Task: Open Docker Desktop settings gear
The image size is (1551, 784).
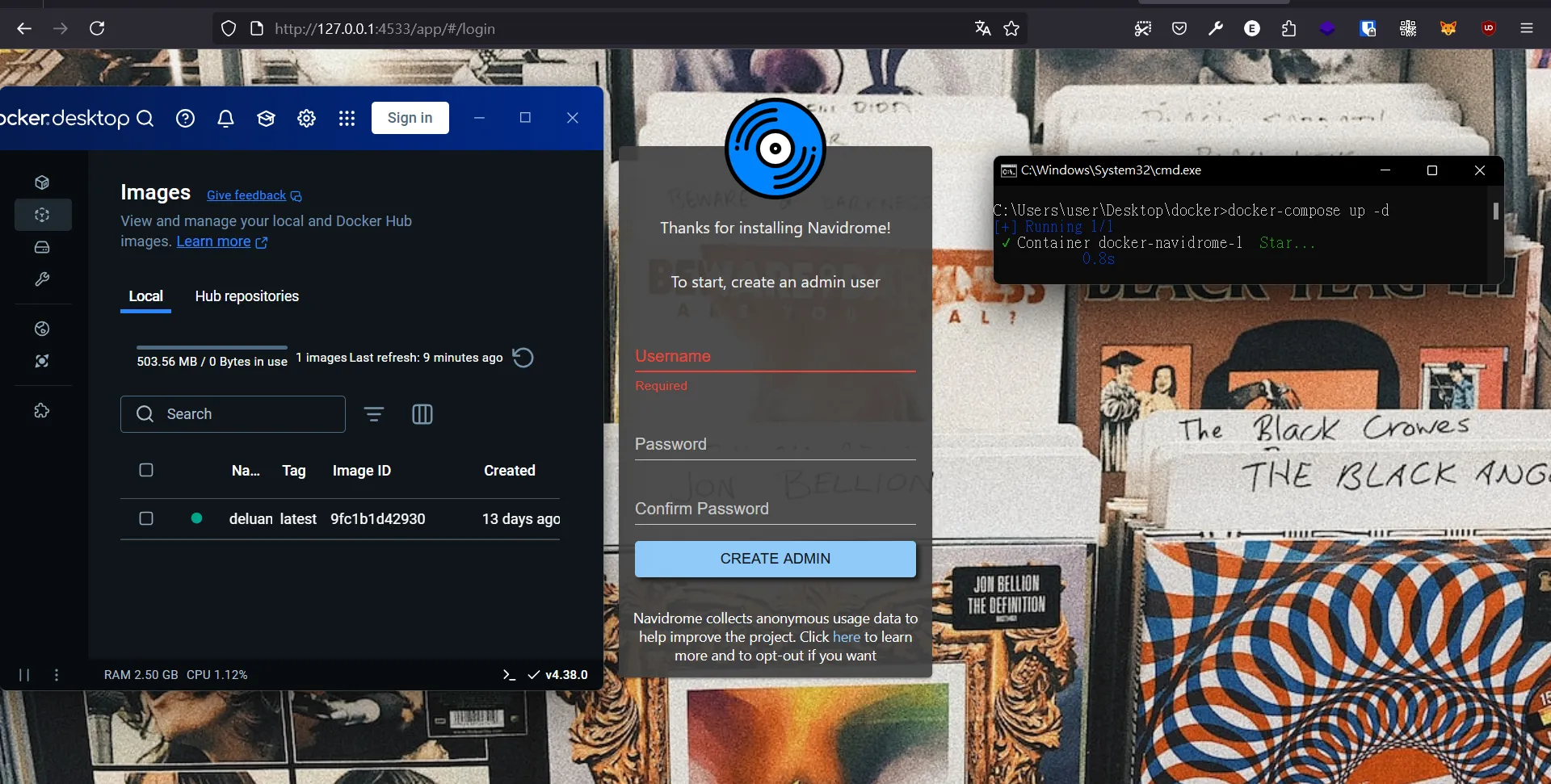Action: click(306, 119)
